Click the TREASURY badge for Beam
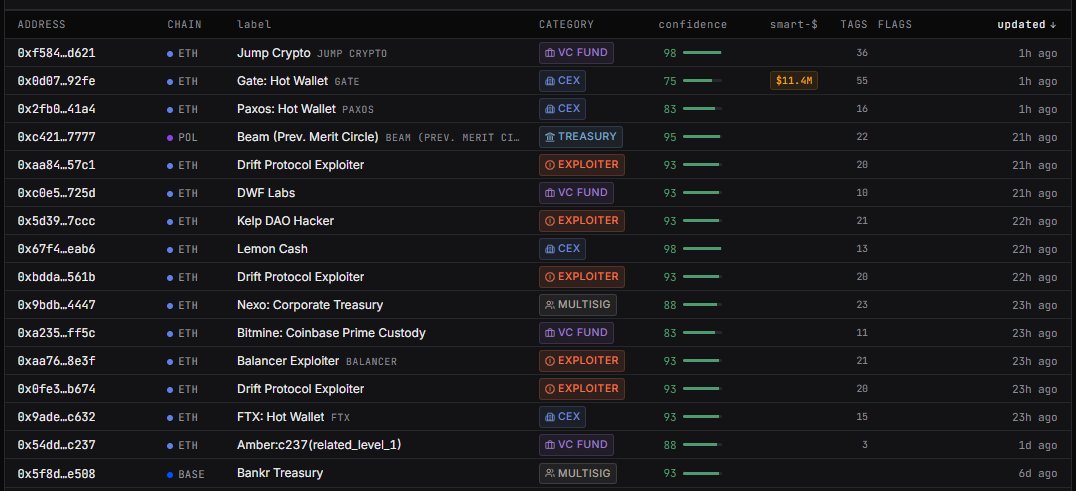 point(581,137)
